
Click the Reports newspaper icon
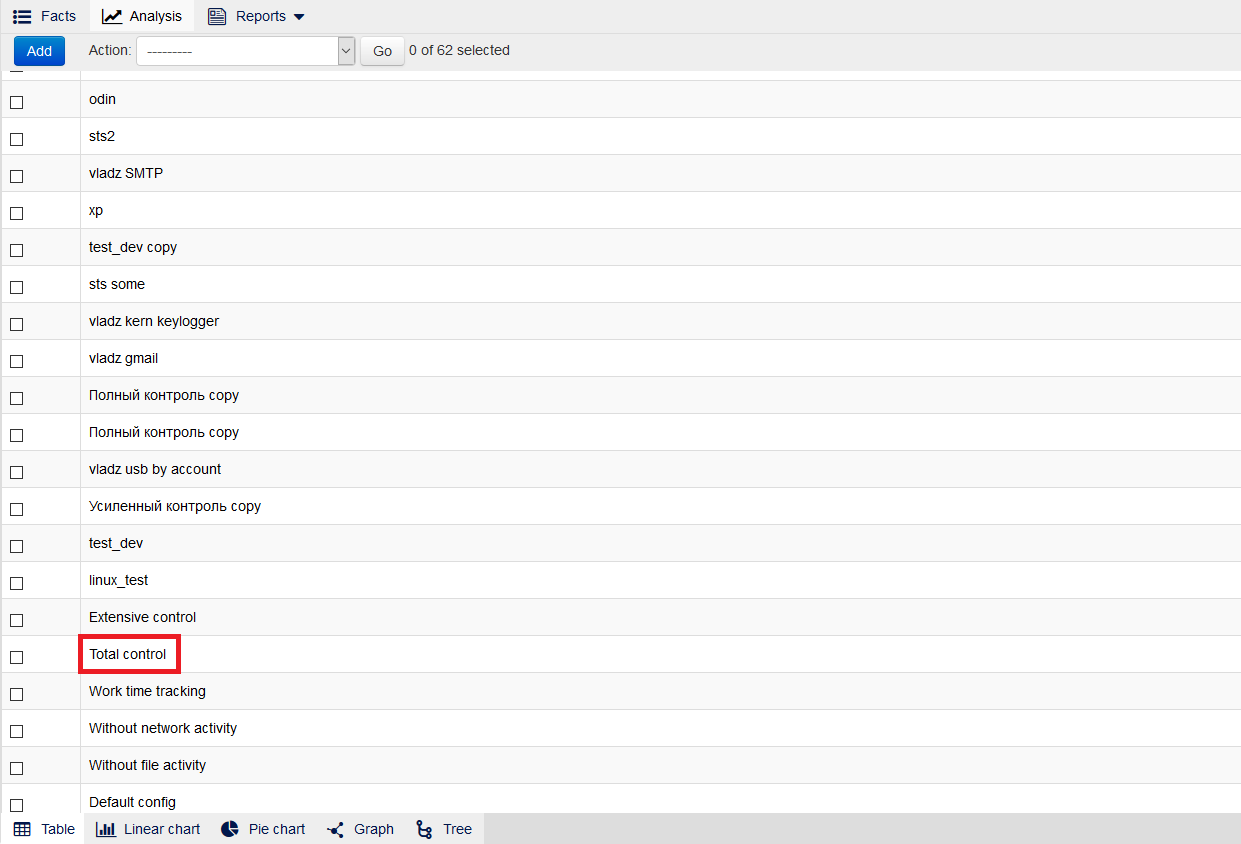tap(217, 16)
